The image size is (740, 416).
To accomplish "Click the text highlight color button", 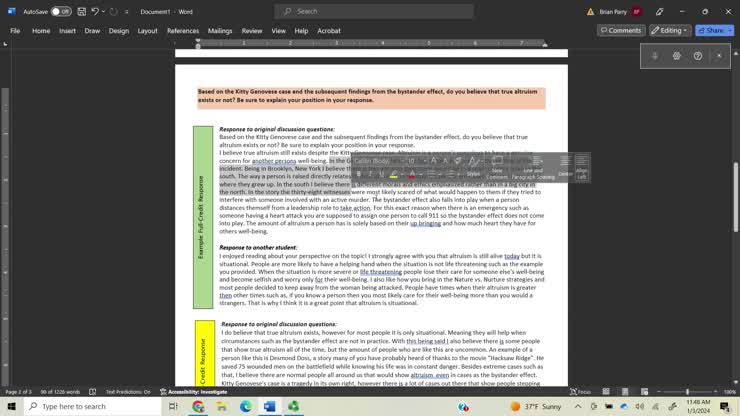I will 395,174.
